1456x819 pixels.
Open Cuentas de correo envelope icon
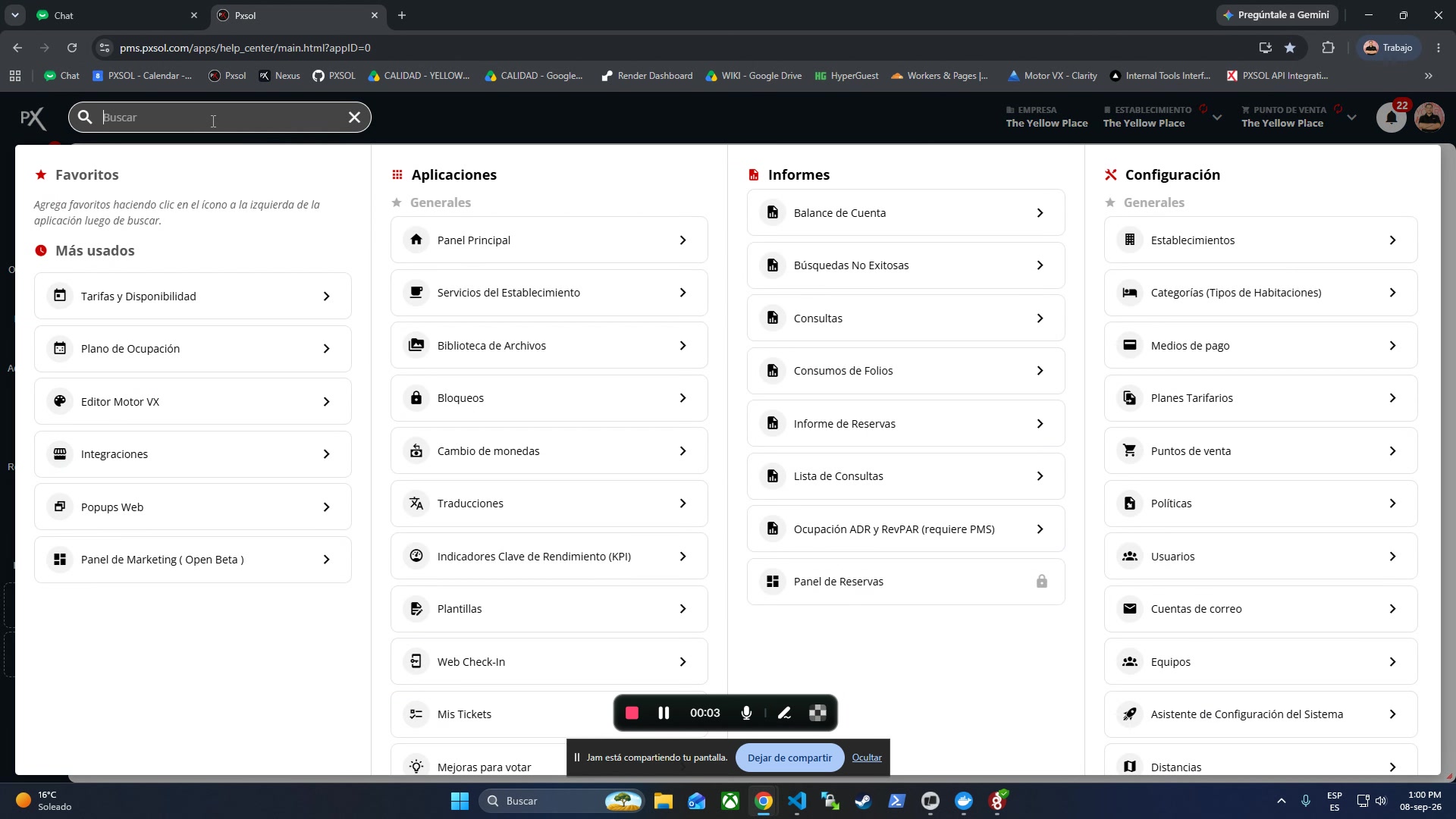click(1130, 609)
